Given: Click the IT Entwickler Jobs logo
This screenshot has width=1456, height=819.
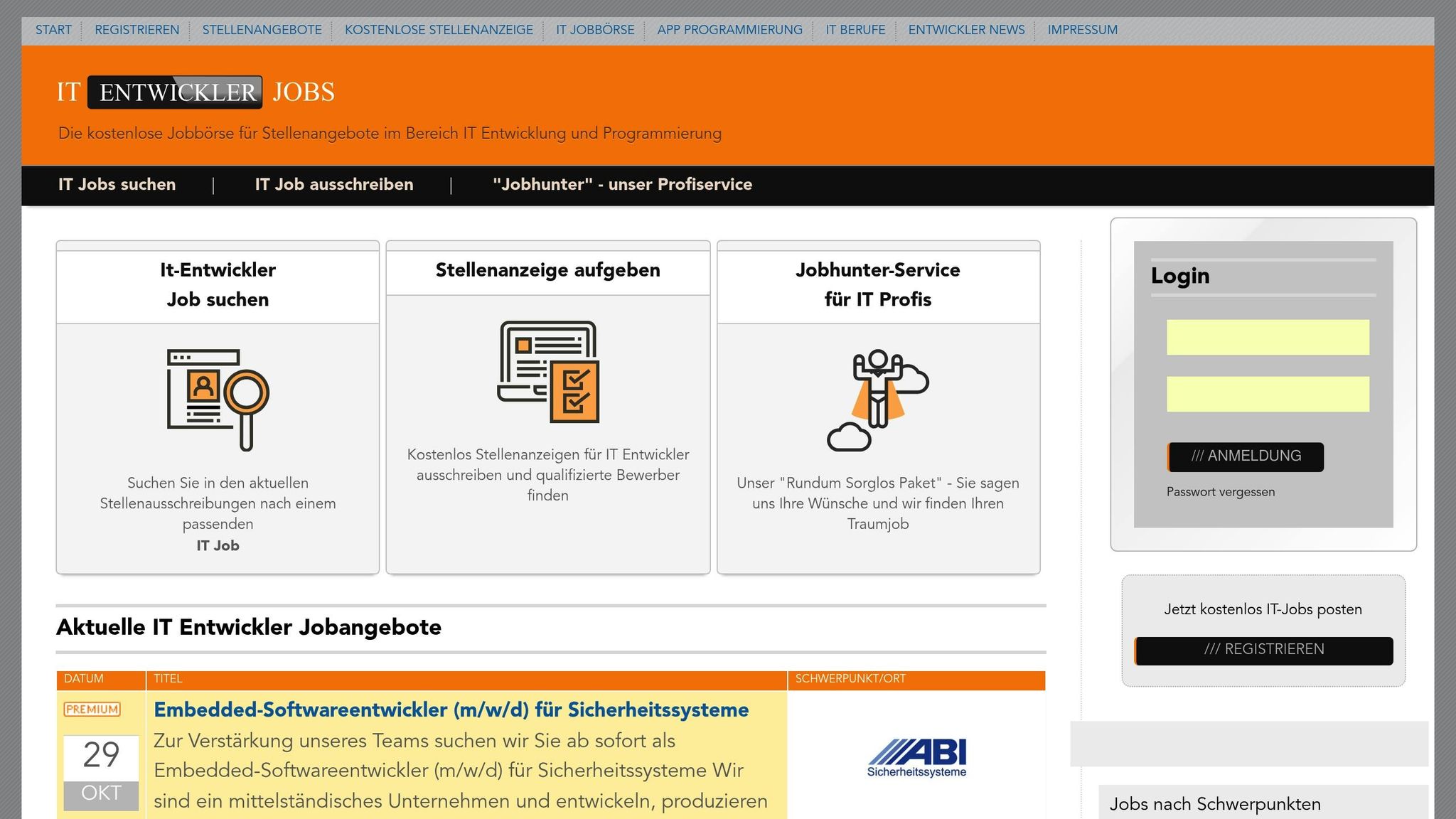Looking at the screenshot, I should pos(195,91).
